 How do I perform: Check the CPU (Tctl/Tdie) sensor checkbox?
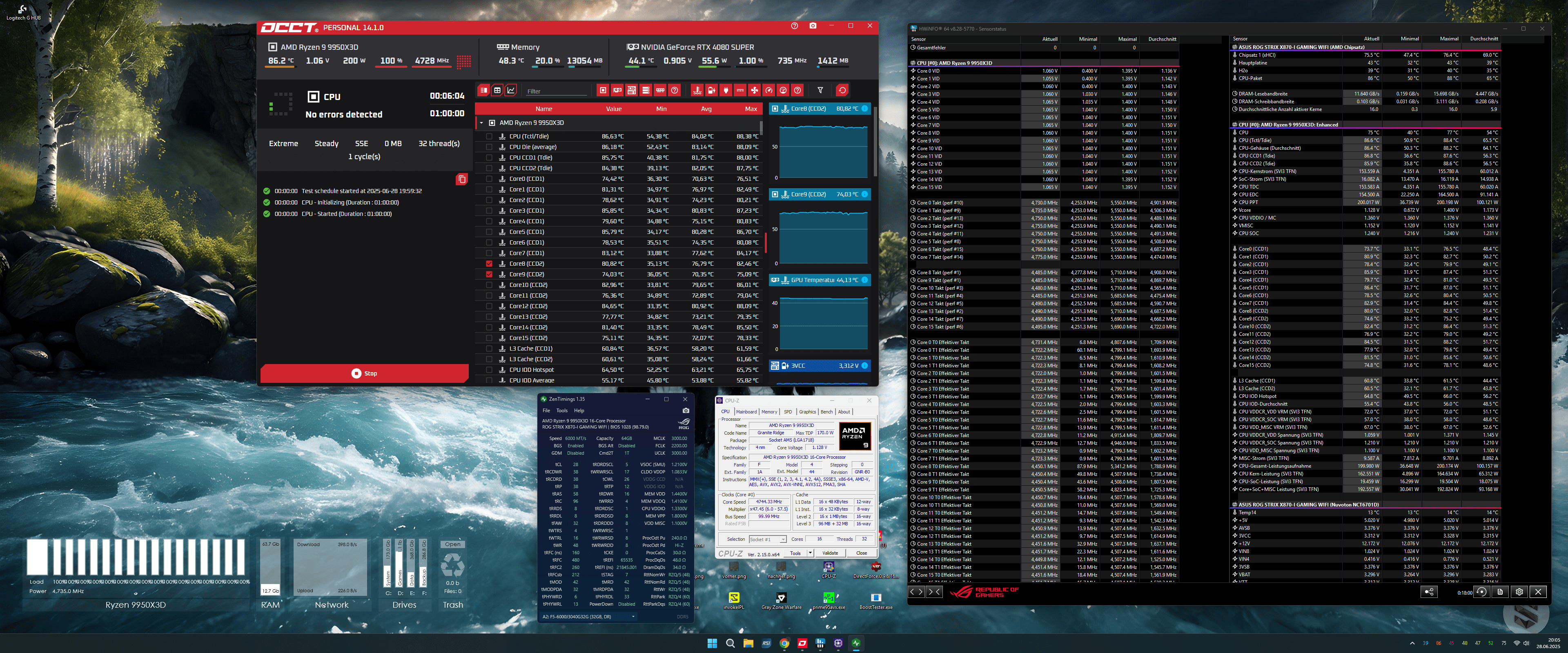(489, 136)
